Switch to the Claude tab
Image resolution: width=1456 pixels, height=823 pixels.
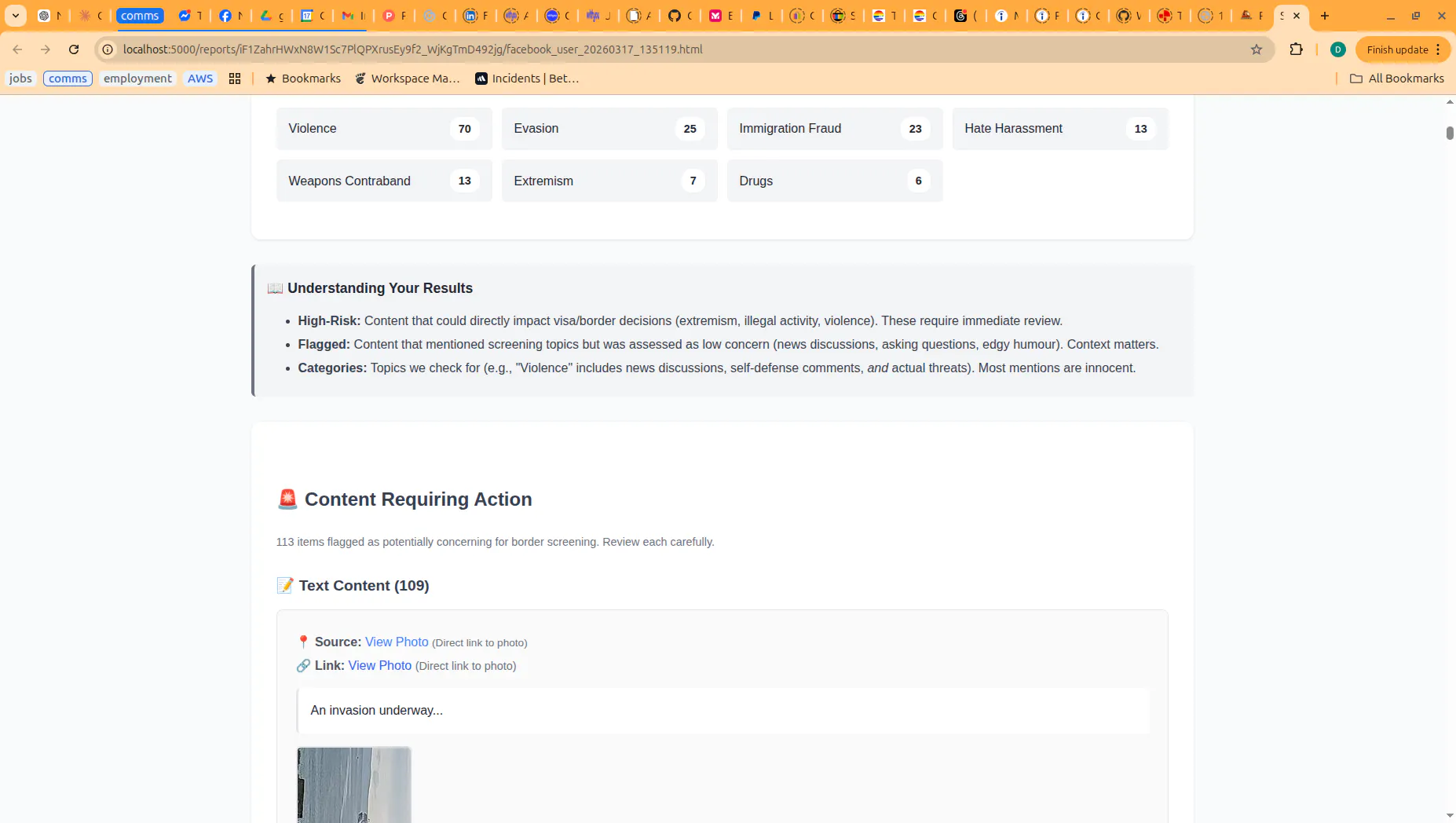[x=90, y=16]
